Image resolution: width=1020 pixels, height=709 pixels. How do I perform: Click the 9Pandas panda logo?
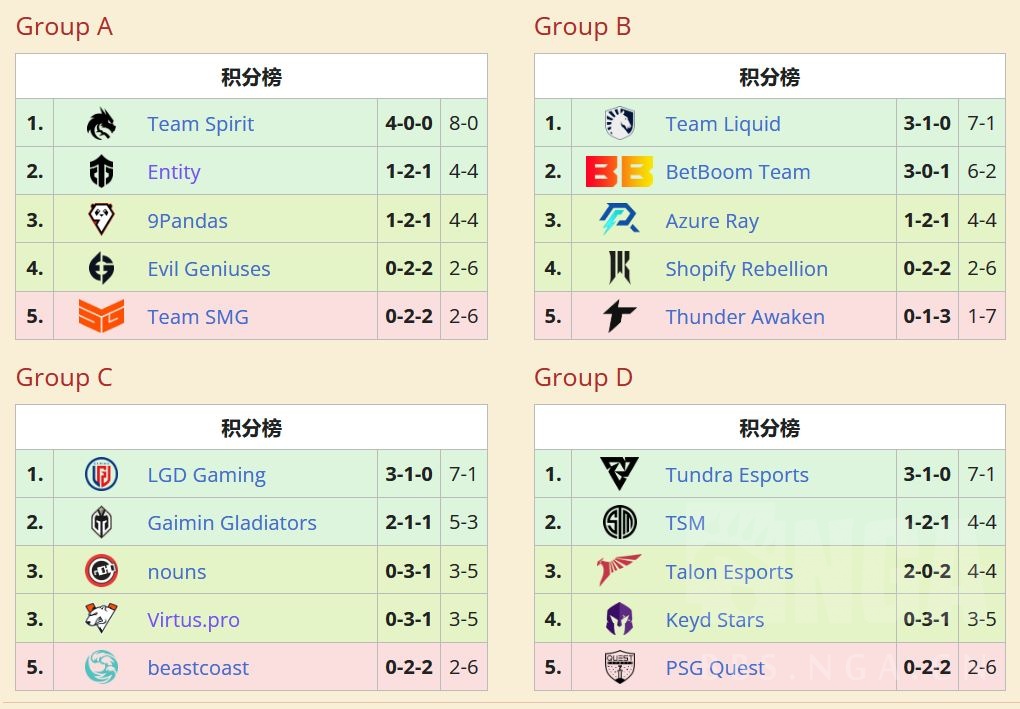click(x=101, y=220)
